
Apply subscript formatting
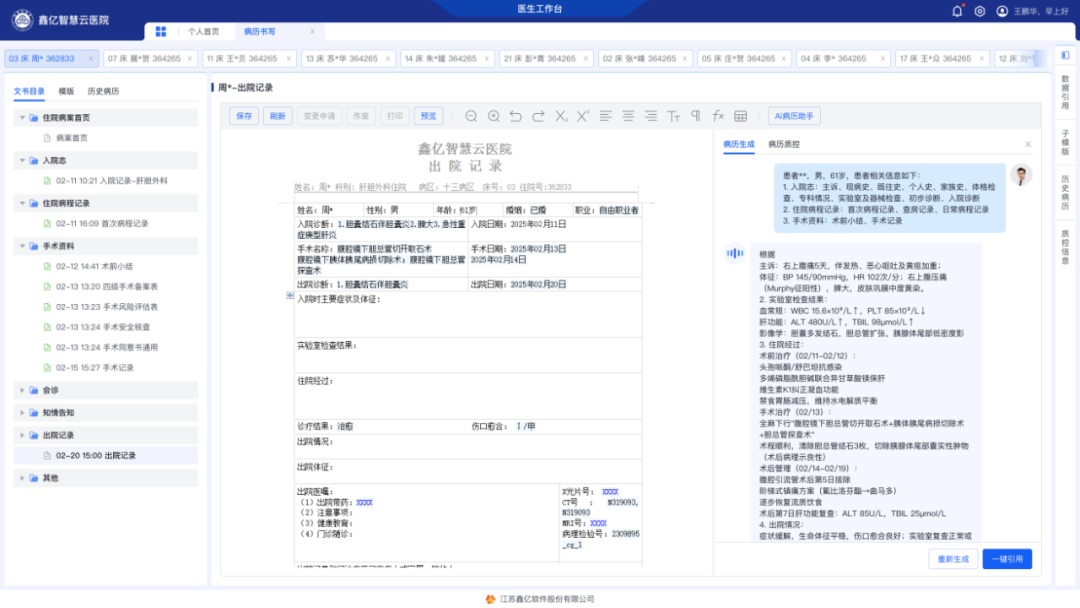561,116
